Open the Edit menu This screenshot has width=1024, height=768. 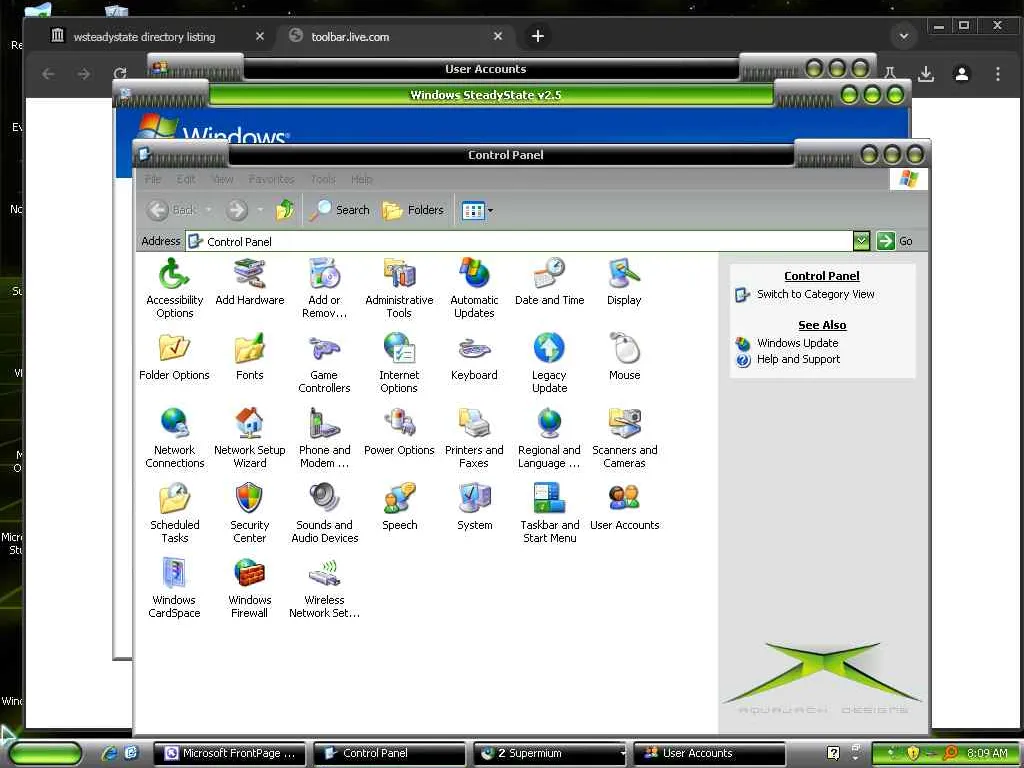pyautogui.click(x=186, y=179)
